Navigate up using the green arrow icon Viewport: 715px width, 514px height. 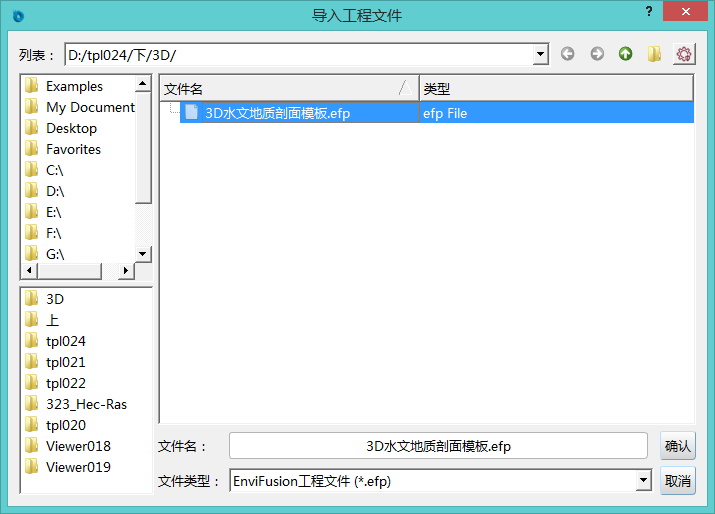click(626, 54)
